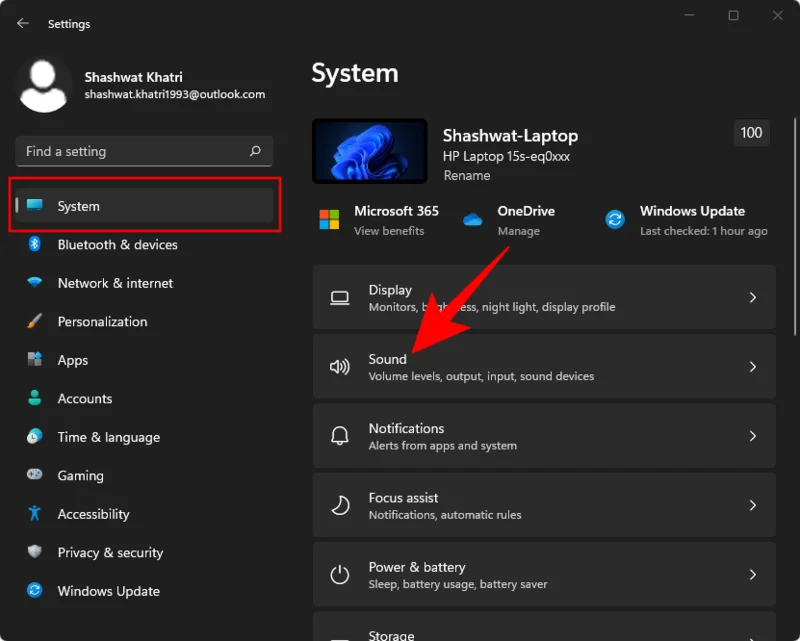Click the Accessibility person icon
Screen dimensions: 800x641
pos(34,514)
